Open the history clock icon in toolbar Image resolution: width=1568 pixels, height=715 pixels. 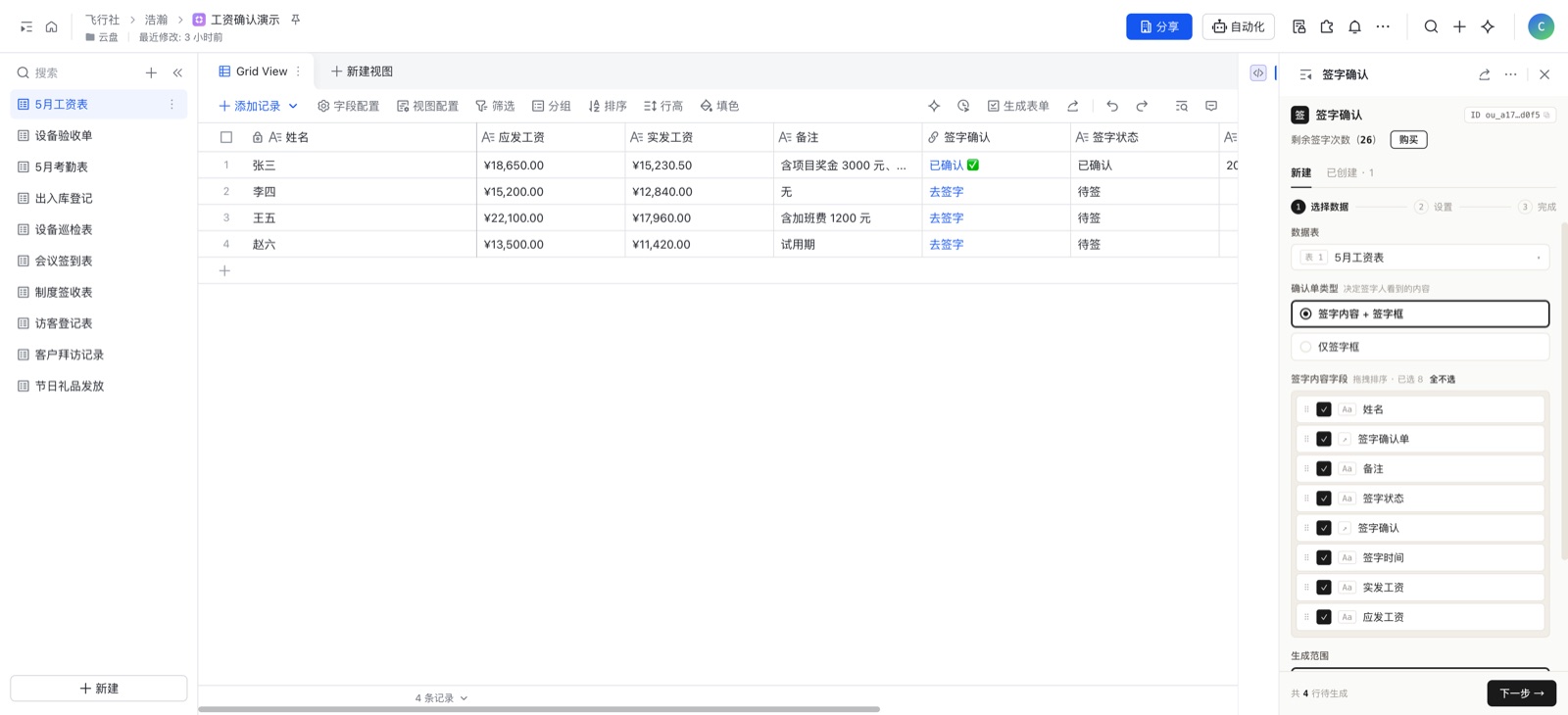[963, 106]
